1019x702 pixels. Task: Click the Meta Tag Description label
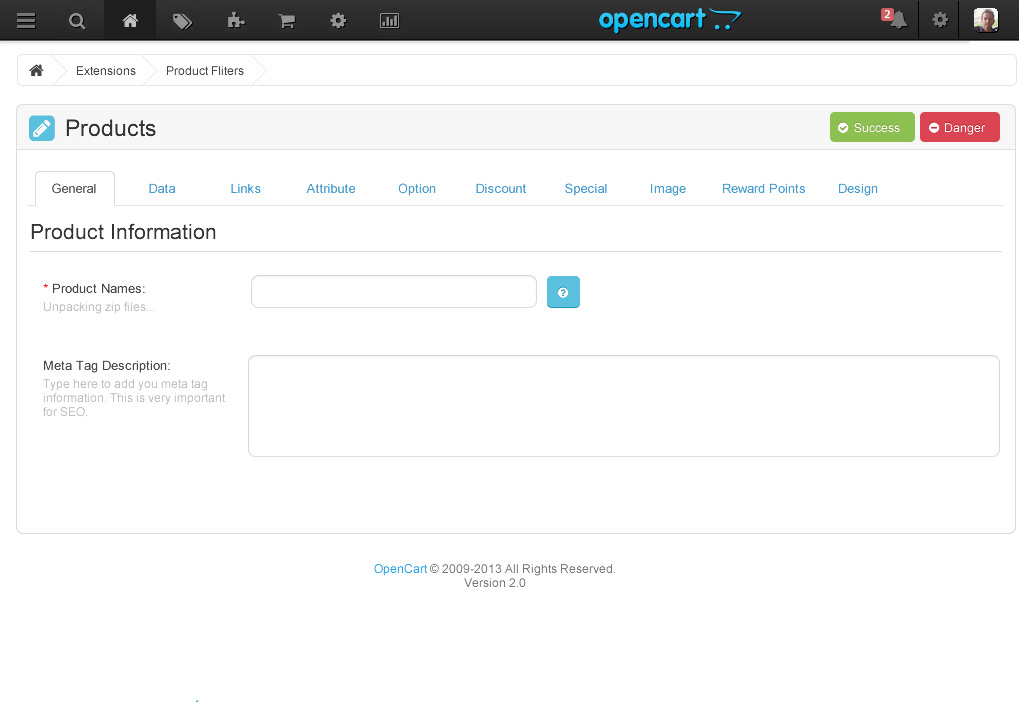coord(107,366)
